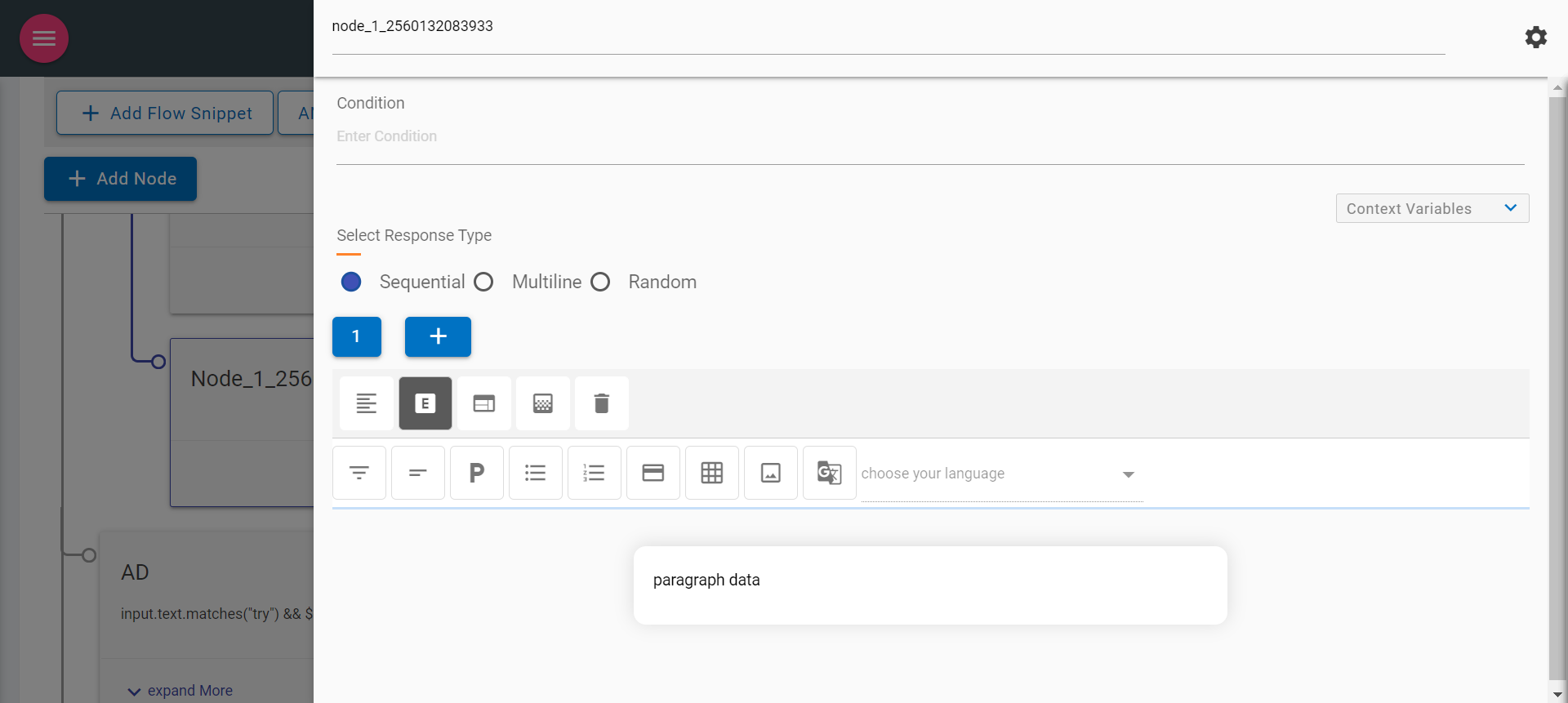
Task: Click the Google translate icon
Action: (x=830, y=473)
